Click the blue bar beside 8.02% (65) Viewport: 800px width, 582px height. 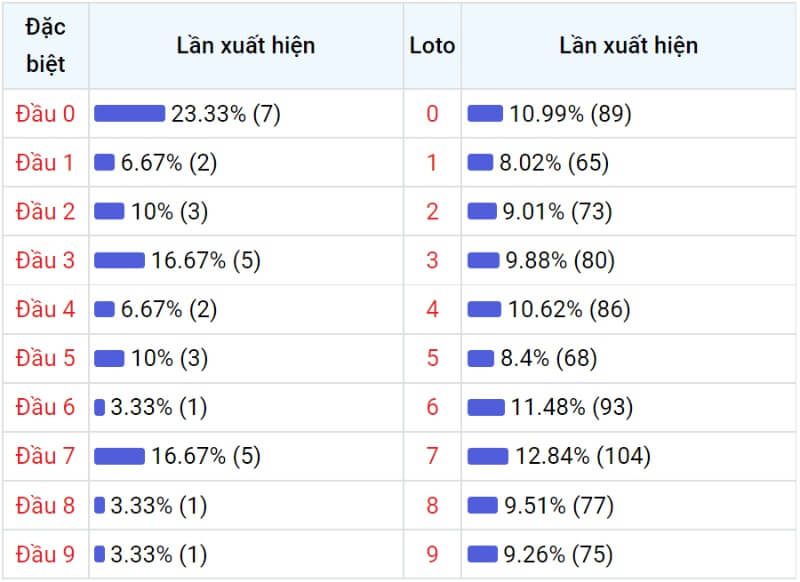point(480,162)
